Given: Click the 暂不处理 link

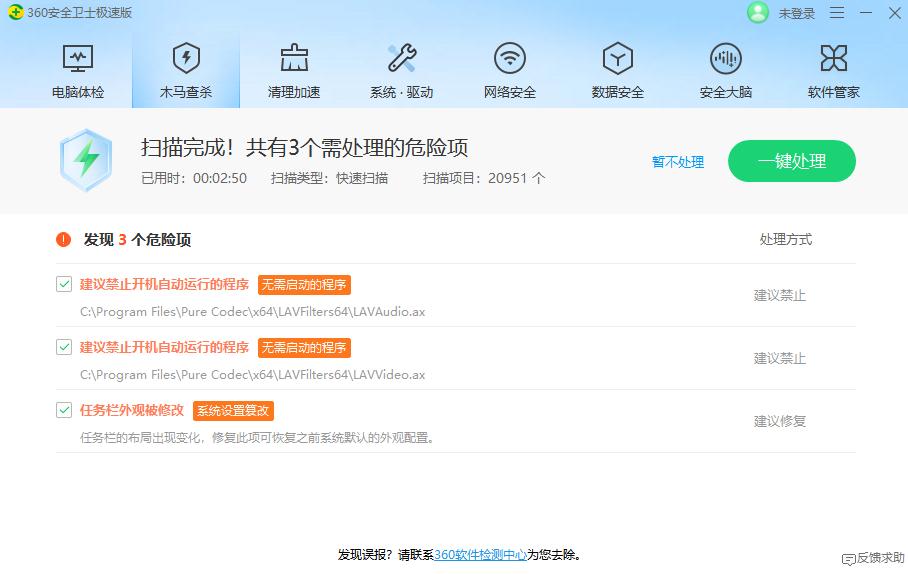Looking at the screenshot, I should click(678, 162).
